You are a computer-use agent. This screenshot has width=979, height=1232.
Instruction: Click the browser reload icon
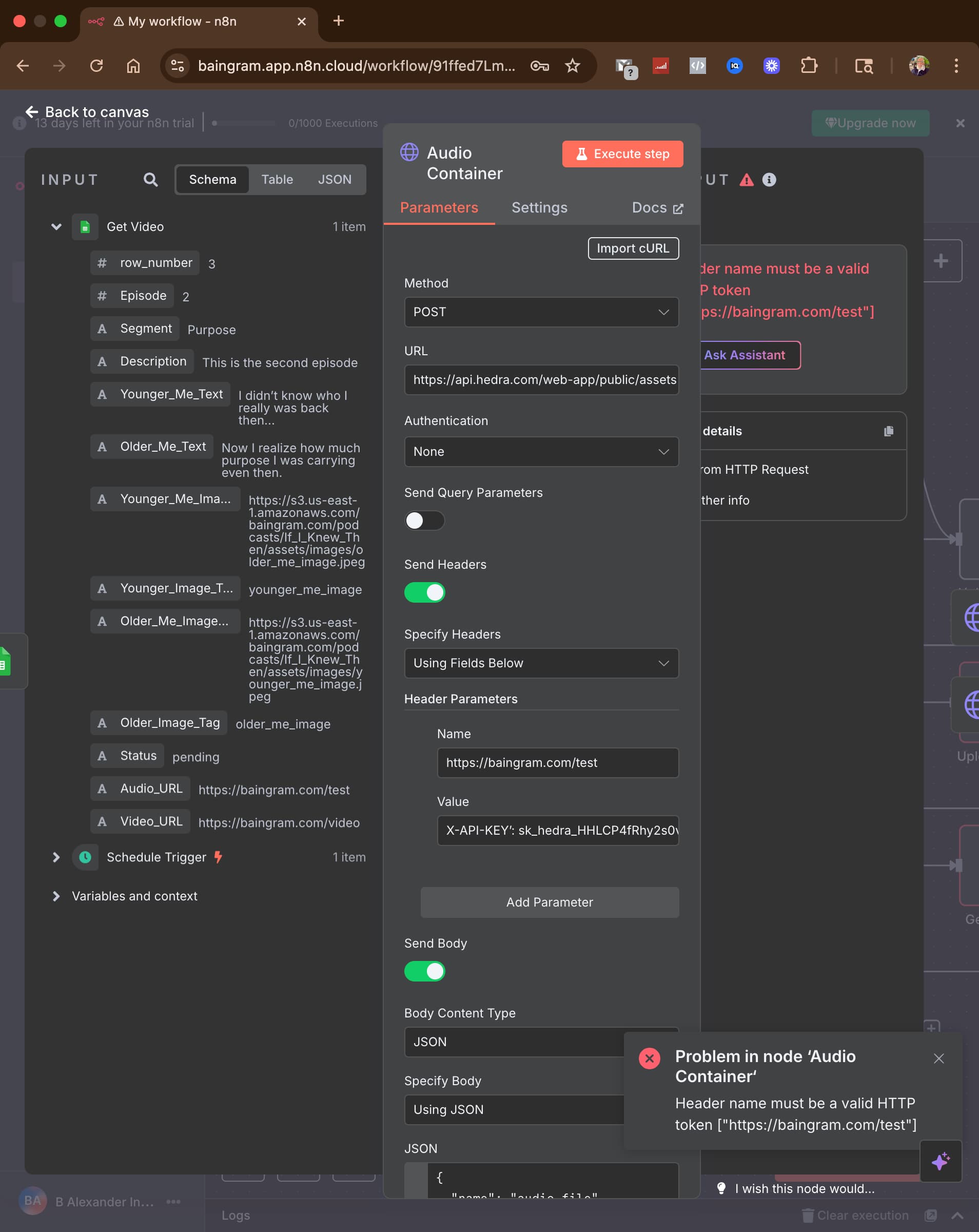pos(96,66)
